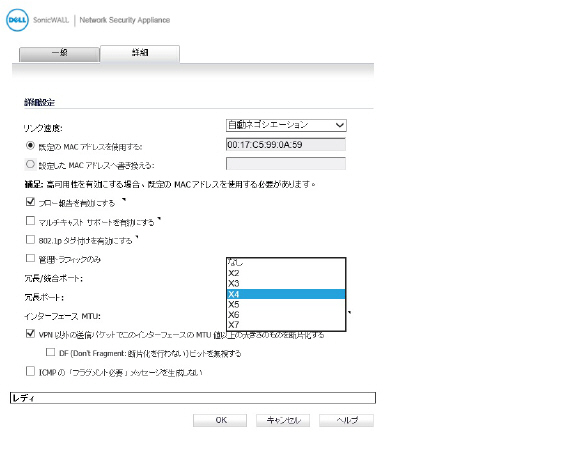Enable 802.1p タグ付け checkbox
Screen dimensions: 576x456
(x=30, y=240)
